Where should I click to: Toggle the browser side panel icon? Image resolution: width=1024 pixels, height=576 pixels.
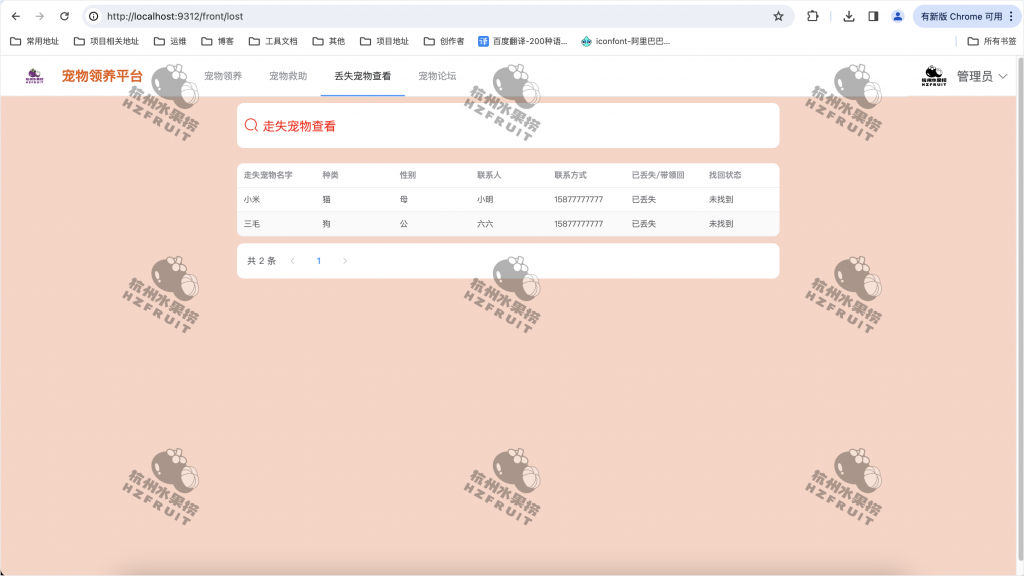click(x=872, y=16)
